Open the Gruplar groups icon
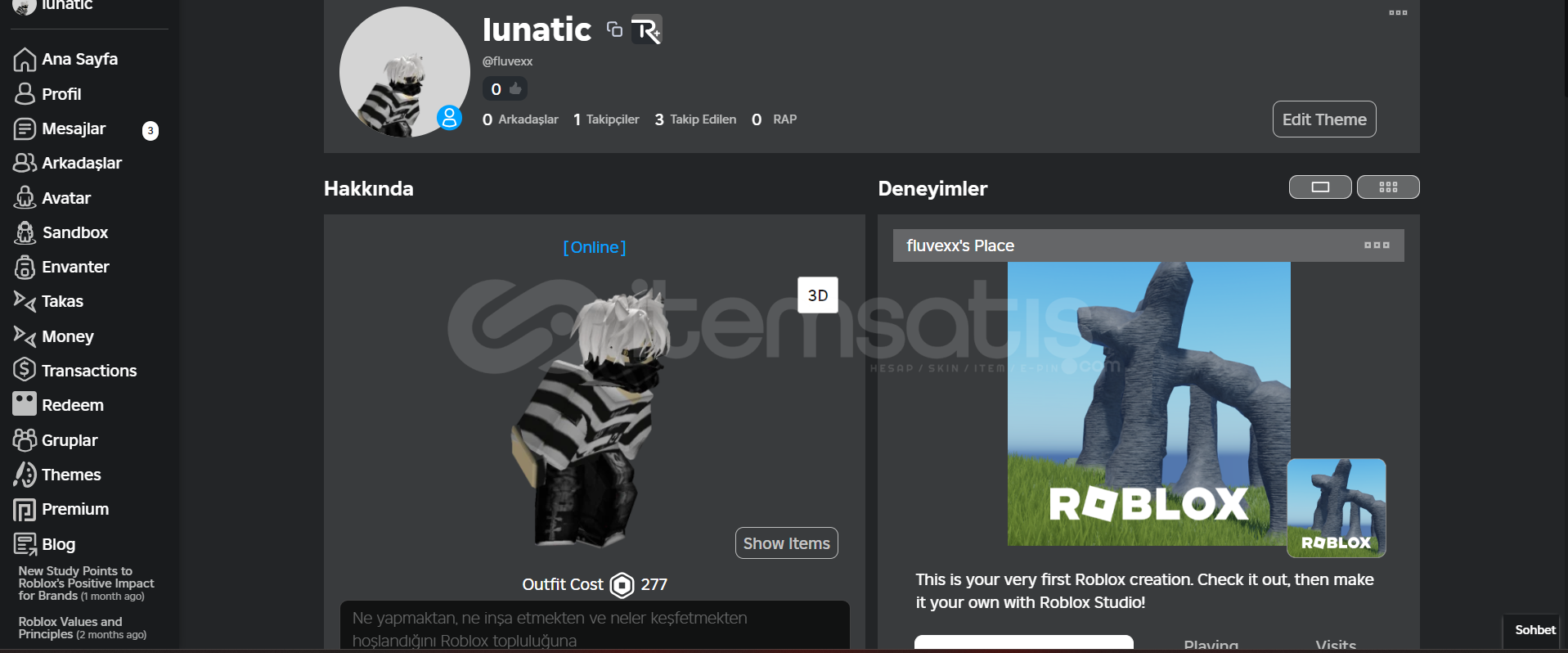This screenshot has height=653, width=1568. (x=25, y=439)
